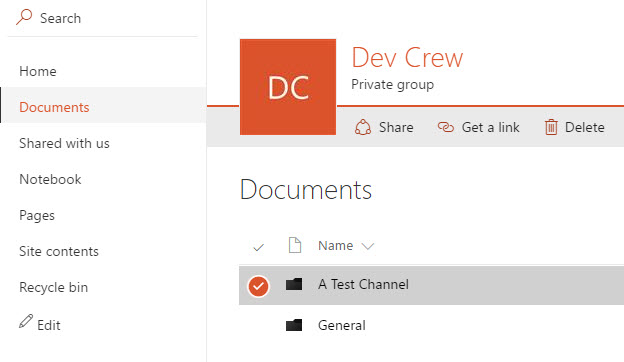
Task: Choose Get a link command
Action: pyautogui.click(x=490, y=127)
